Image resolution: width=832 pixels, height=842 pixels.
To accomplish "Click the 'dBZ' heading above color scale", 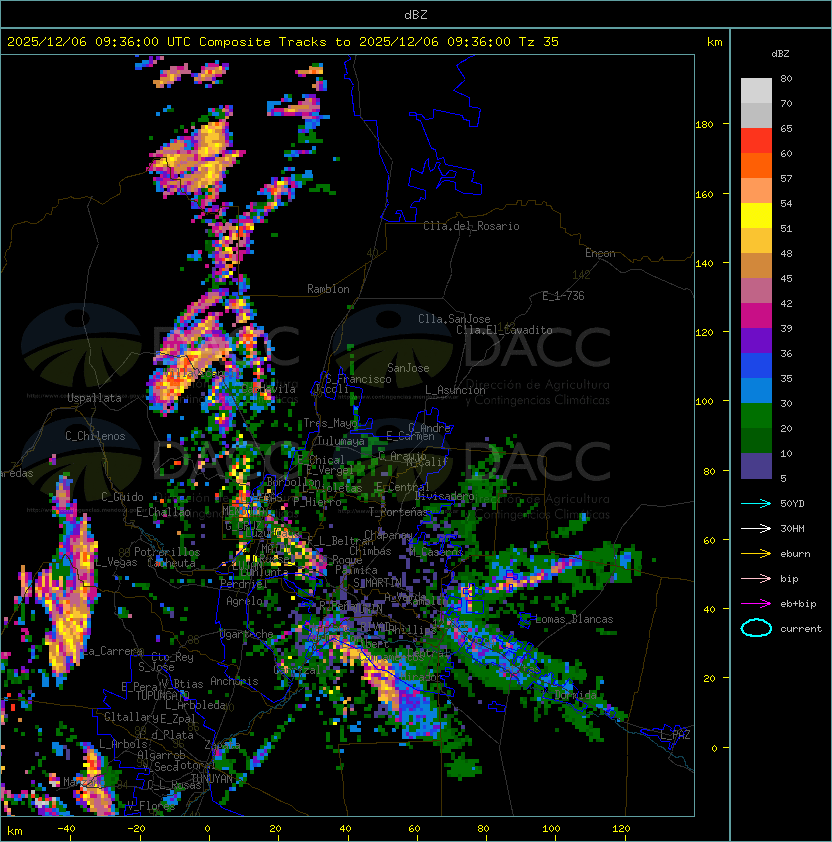I will 780,54.
